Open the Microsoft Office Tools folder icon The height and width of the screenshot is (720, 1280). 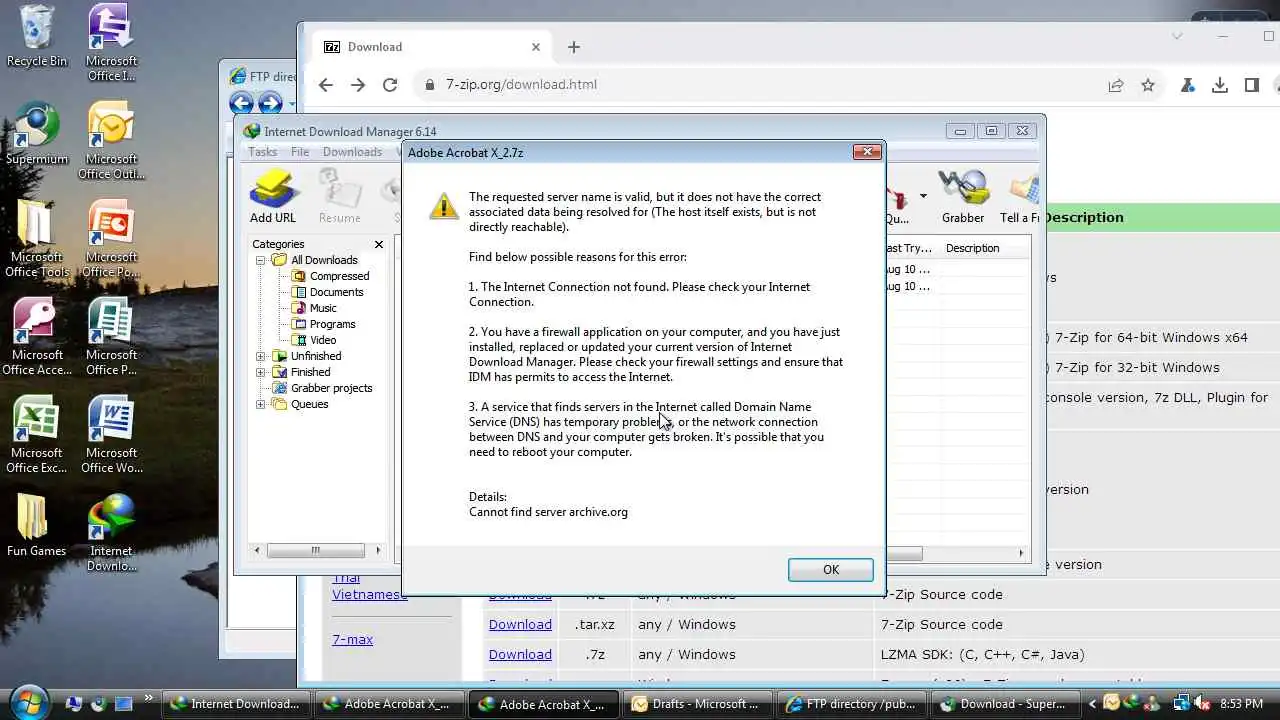pos(37,239)
